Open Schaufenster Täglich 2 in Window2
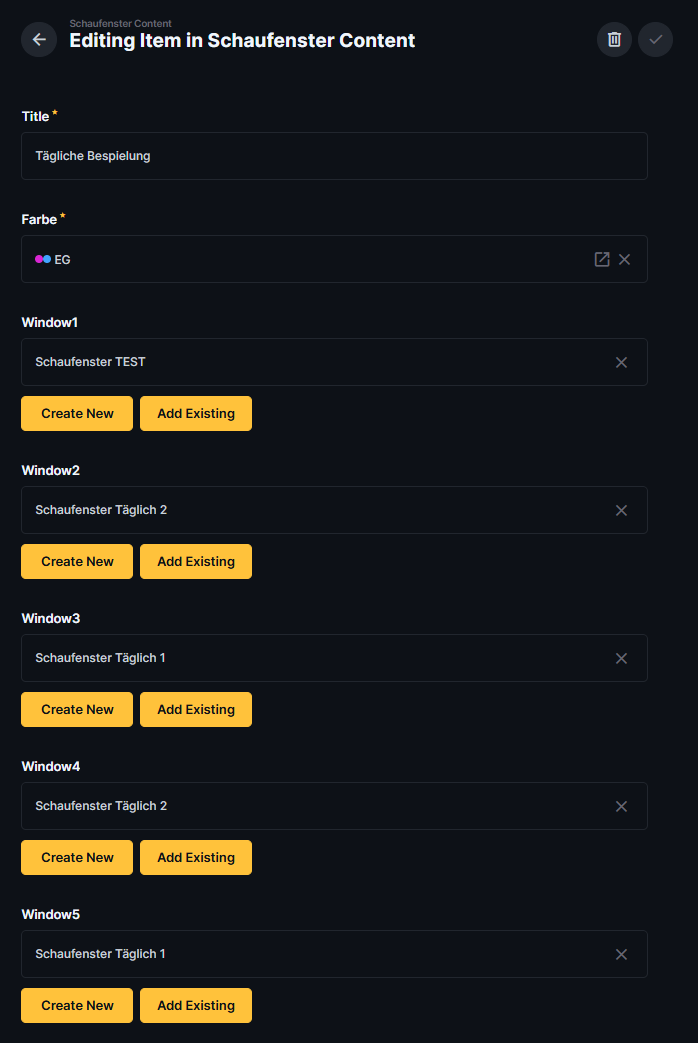This screenshot has height=1043, width=698. click(101, 510)
